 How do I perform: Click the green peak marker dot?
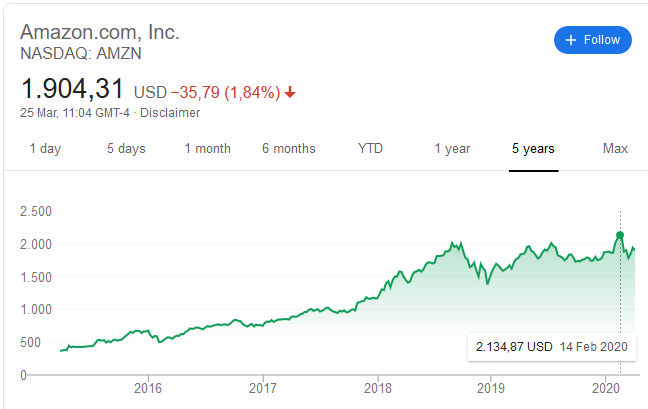coord(620,236)
